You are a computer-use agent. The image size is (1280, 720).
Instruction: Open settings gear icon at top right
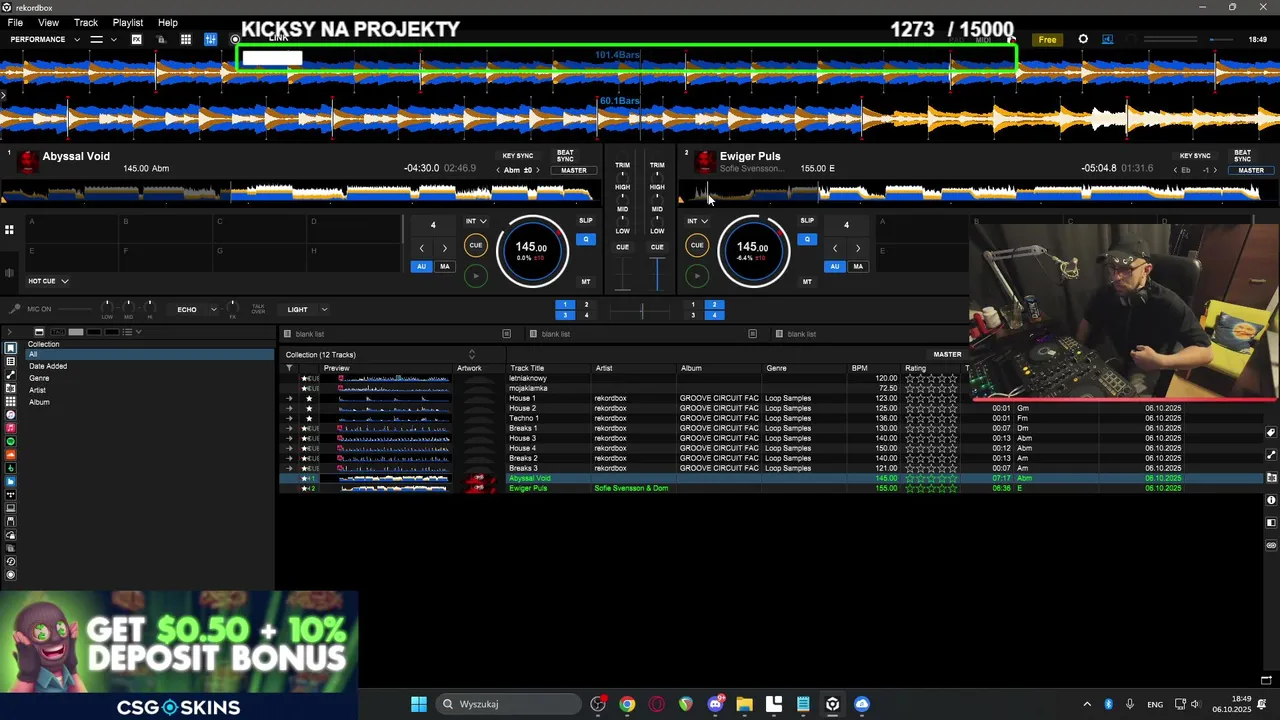pos(1083,39)
